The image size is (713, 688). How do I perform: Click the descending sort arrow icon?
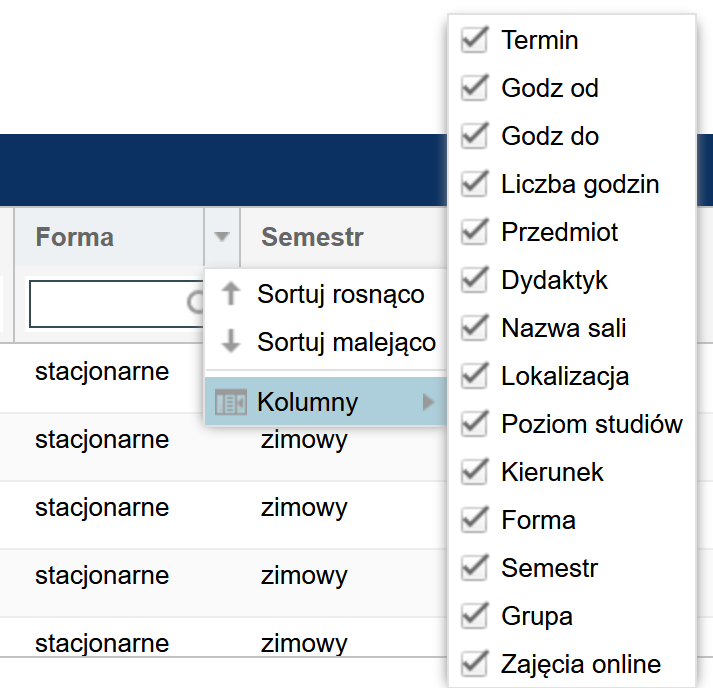pos(231,342)
